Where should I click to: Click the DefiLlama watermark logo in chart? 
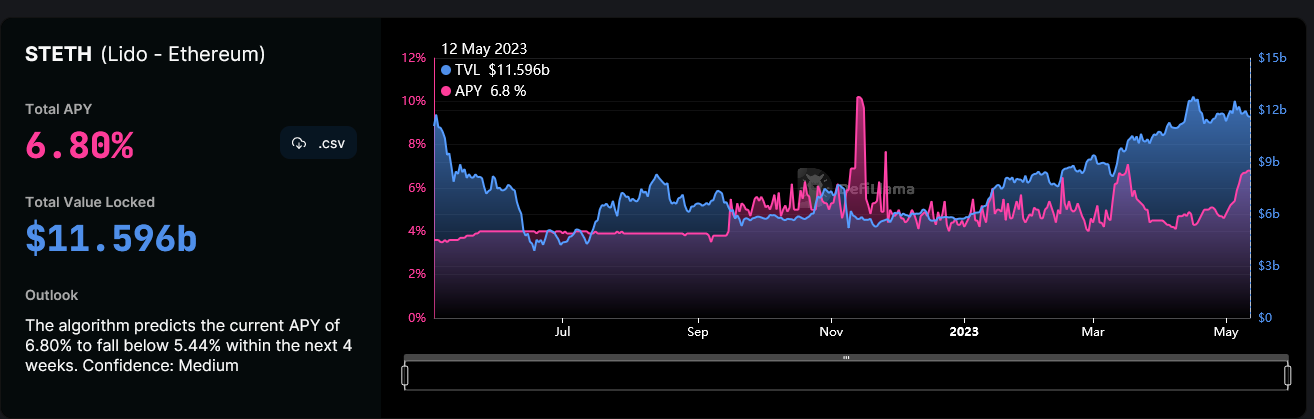(812, 183)
